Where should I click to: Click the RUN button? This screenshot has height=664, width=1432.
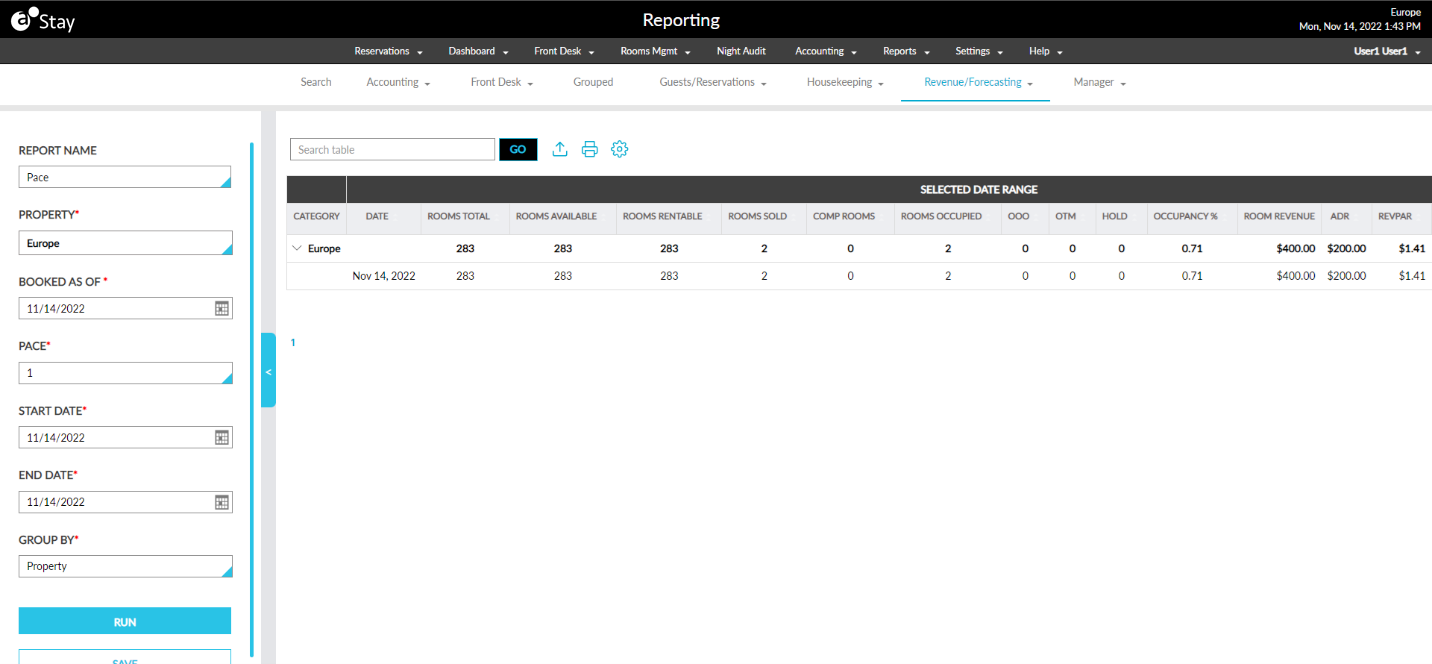pos(125,621)
